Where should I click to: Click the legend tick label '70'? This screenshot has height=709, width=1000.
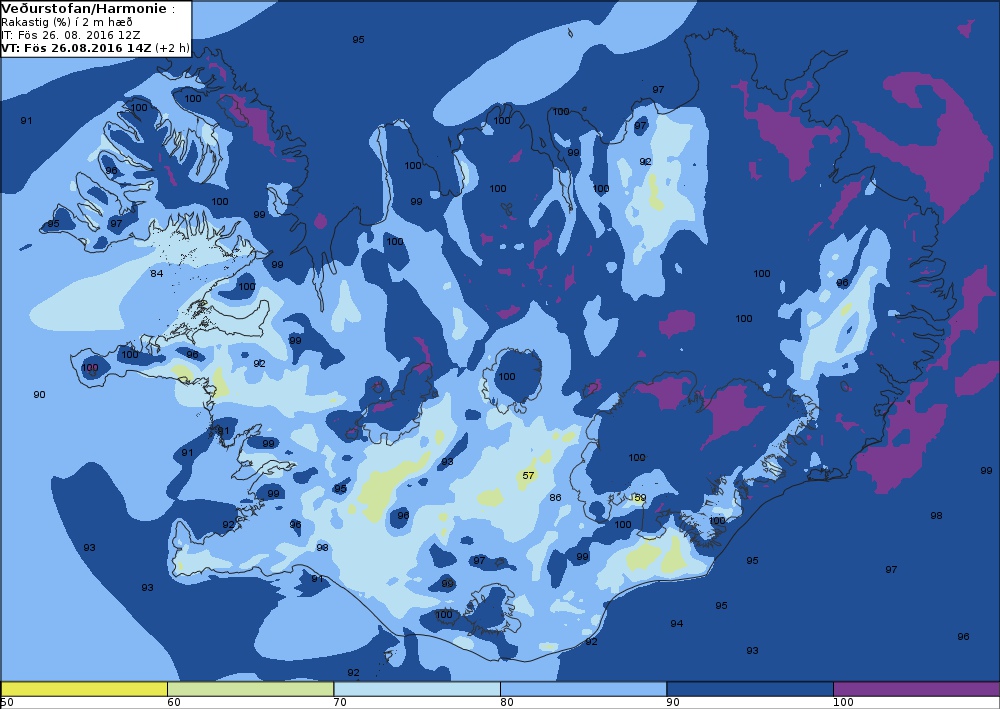[x=341, y=703]
